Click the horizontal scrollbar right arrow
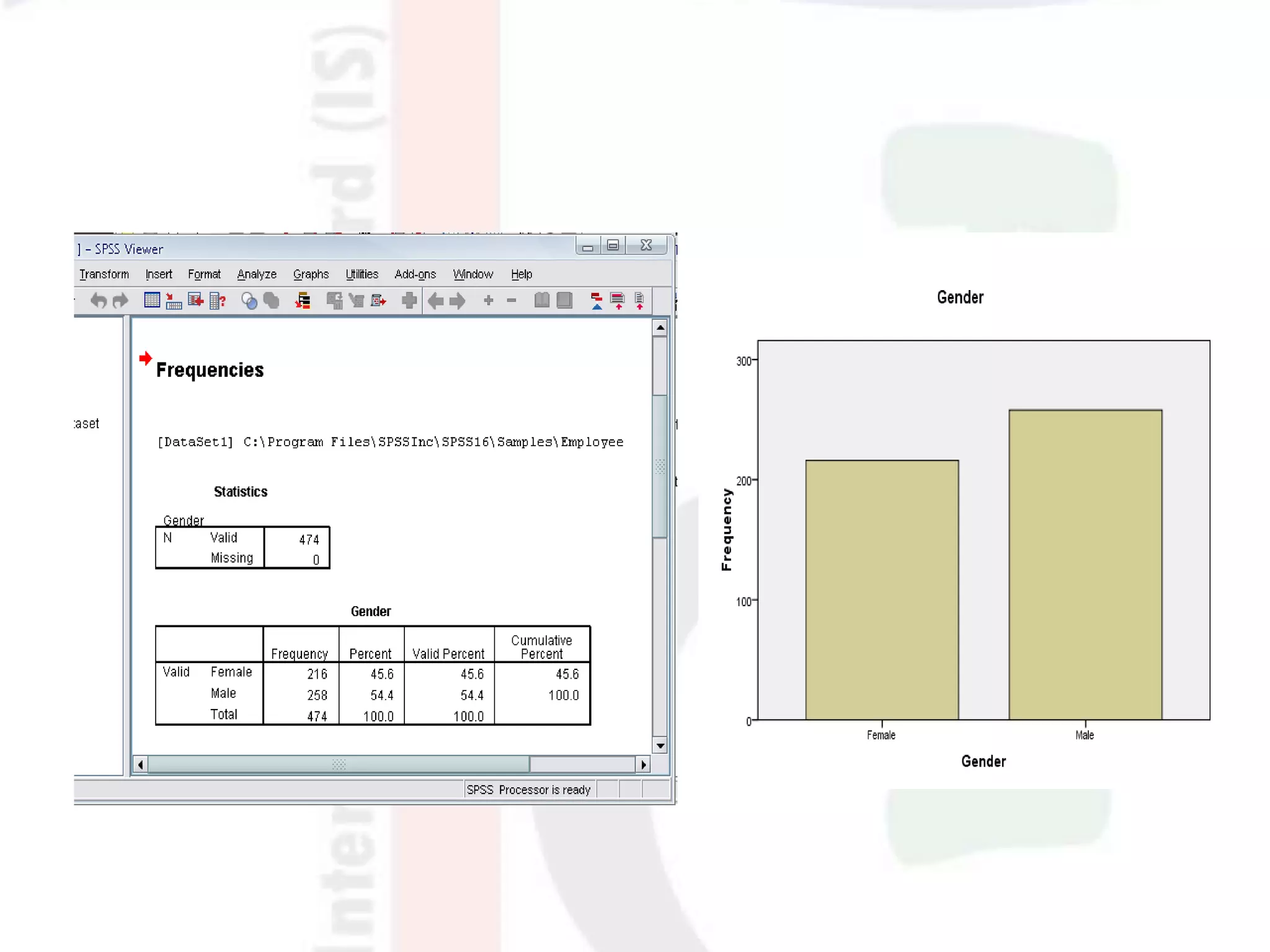 pos(644,765)
